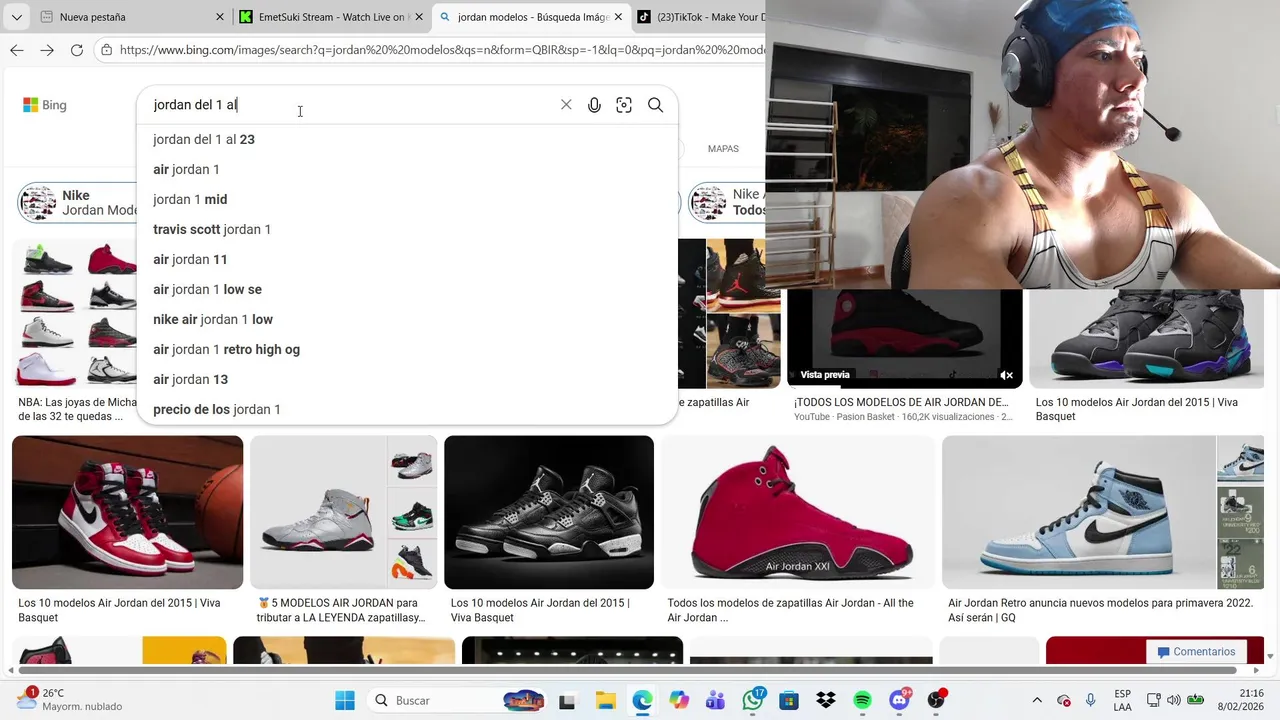
Task: Open Microsoft Store from the taskbar
Action: point(789,701)
